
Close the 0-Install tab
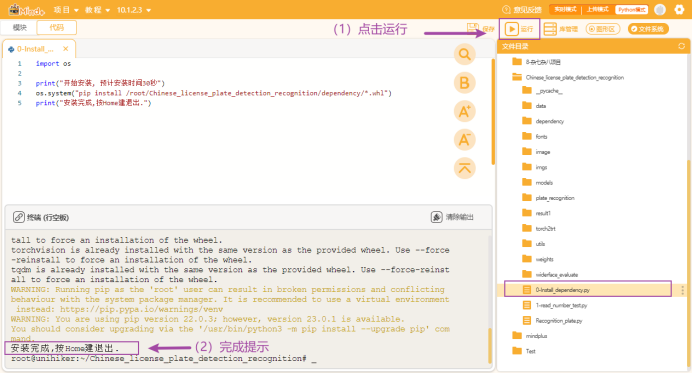coord(65,49)
